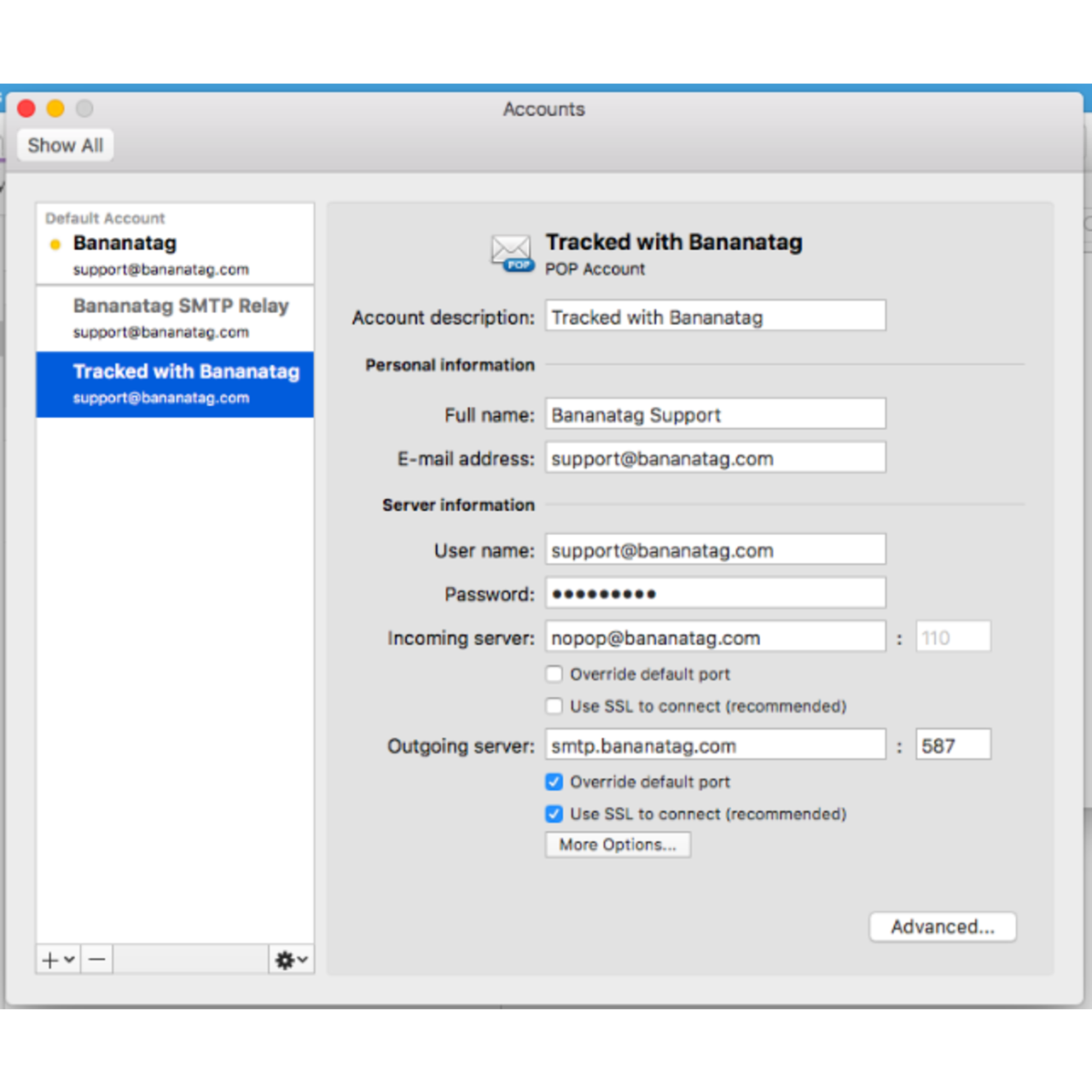The height and width of the screenshot is (1092, 1092).
Task: Enable incoming Use SSL to connect checkbox
Action: [x=555, y=706]
